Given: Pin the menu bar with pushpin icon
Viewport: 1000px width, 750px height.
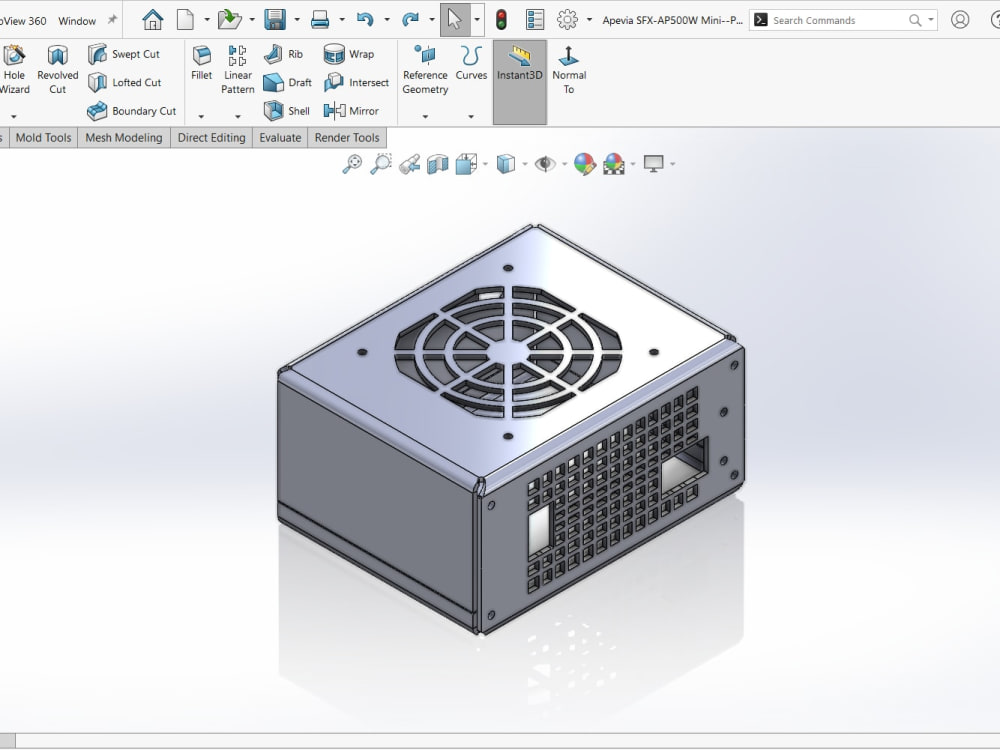Looking at the screenshot, I should tap(112, 20).
